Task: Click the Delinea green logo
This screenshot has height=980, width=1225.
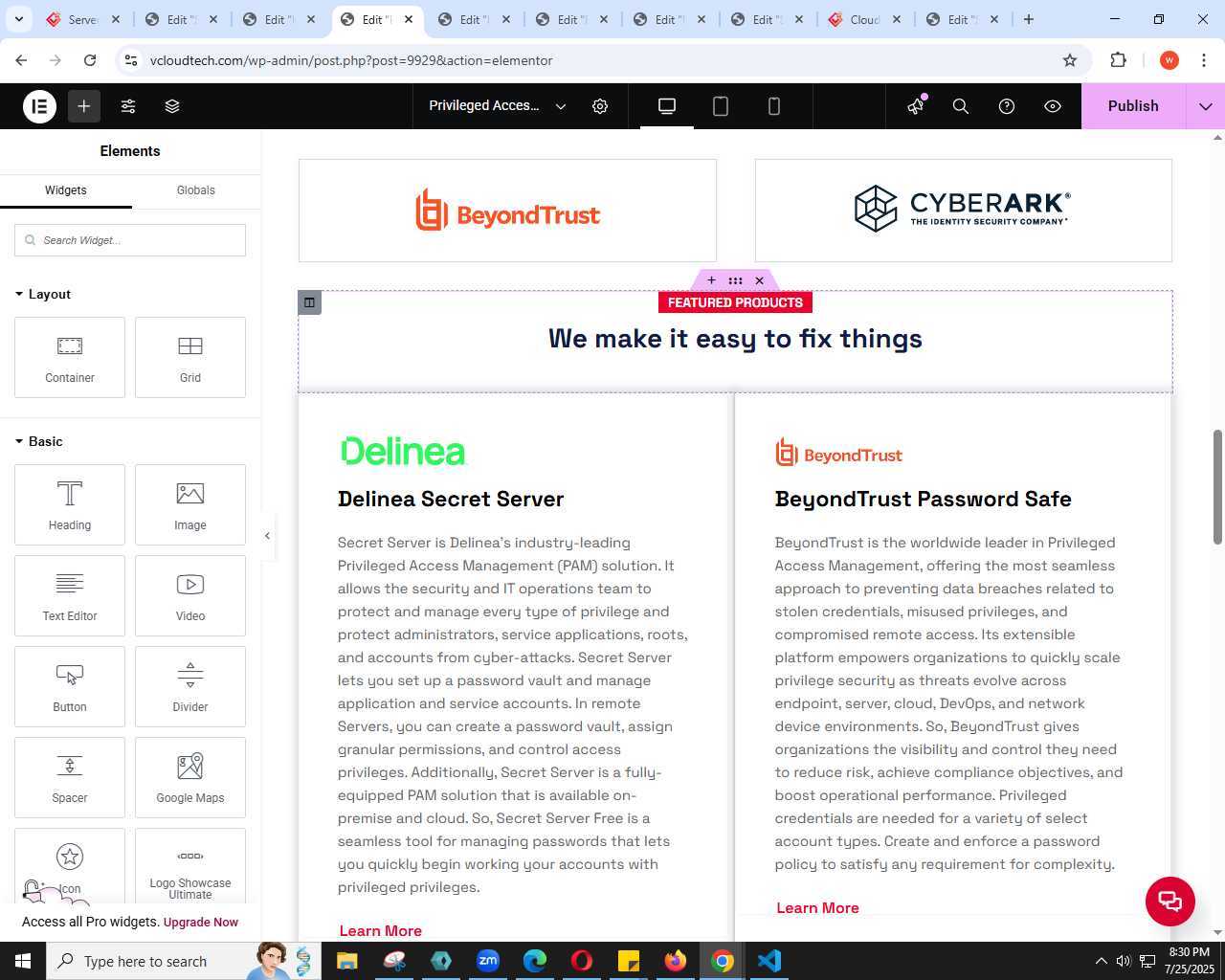Action: click(x=403, y=451)
